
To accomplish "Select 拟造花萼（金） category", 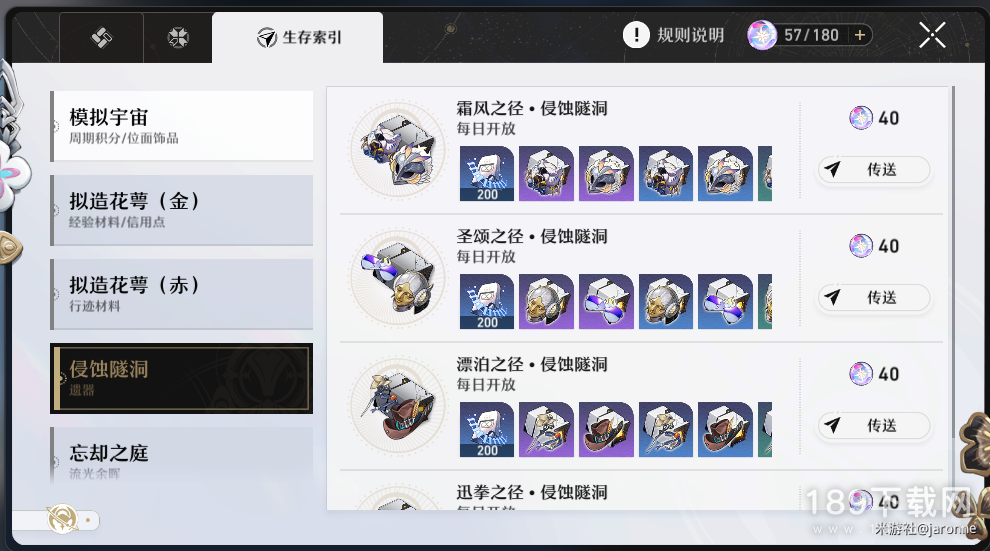I will click(x=182, y=210).
